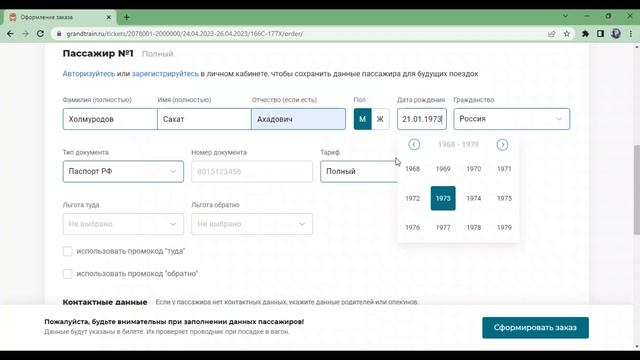This screenshot has height=360, width=640.
Task: Show previous year range in picker
Action: click(414, 144)
